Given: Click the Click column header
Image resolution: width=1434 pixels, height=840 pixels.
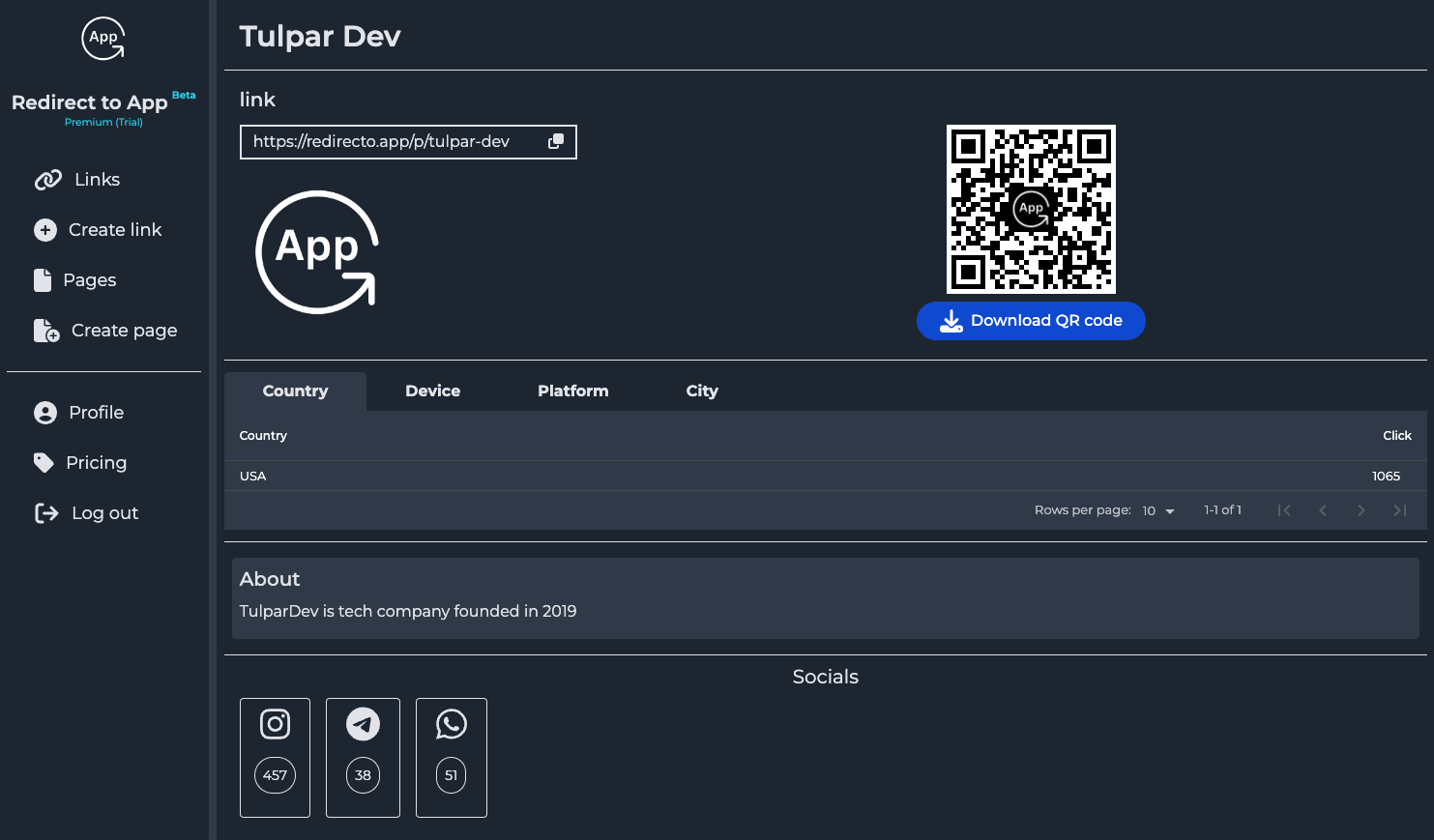Looking at the screenshot, I should coord(1397,436).
